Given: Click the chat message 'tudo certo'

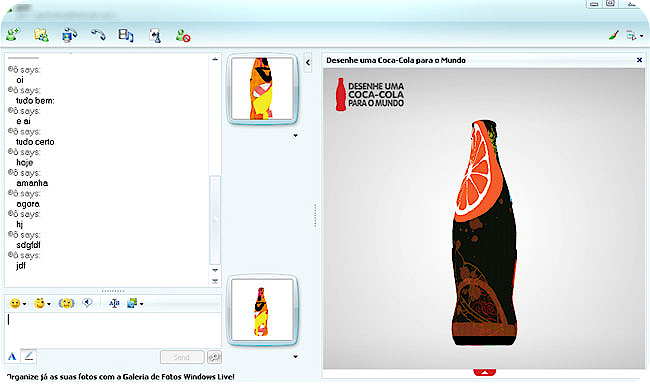Looking at the screenshot, I should tap(35, 142).
